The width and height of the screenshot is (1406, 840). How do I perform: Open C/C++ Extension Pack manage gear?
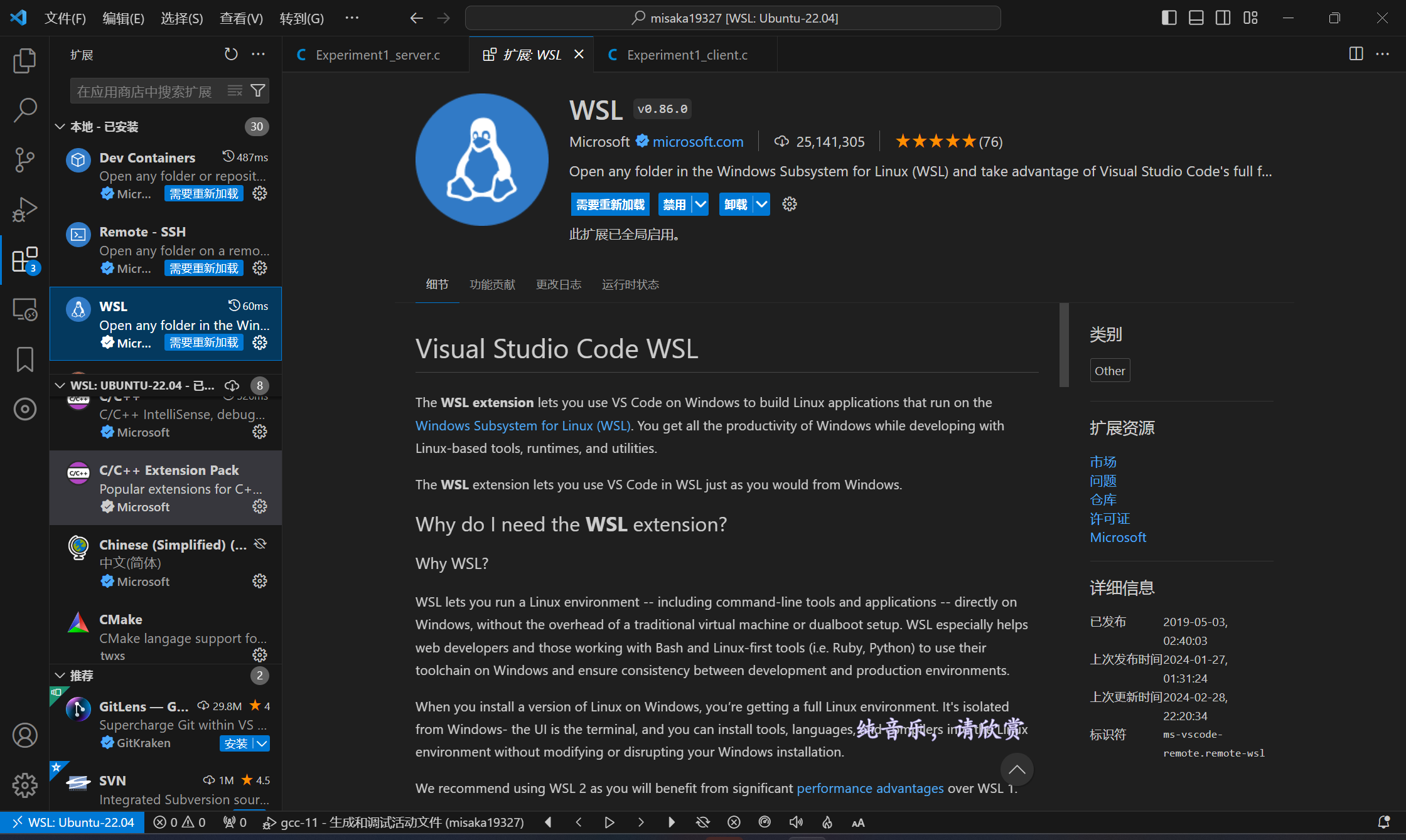point(259,506)
